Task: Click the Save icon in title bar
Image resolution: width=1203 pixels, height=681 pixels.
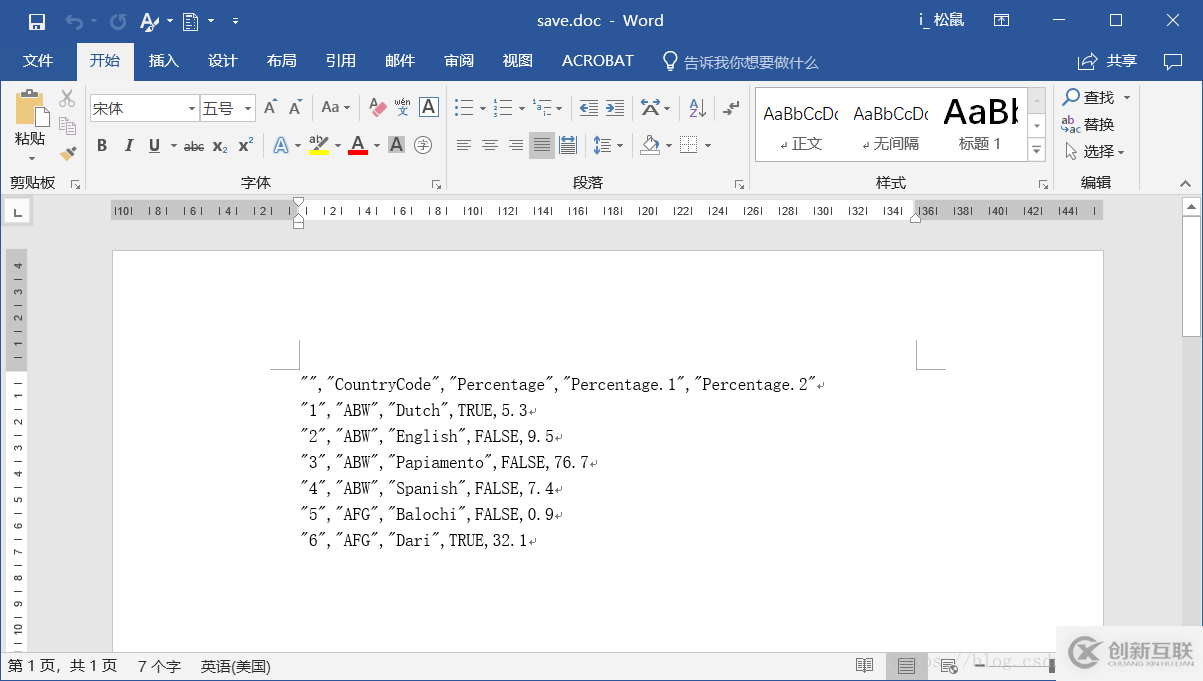Action: [x=37, y=21]
